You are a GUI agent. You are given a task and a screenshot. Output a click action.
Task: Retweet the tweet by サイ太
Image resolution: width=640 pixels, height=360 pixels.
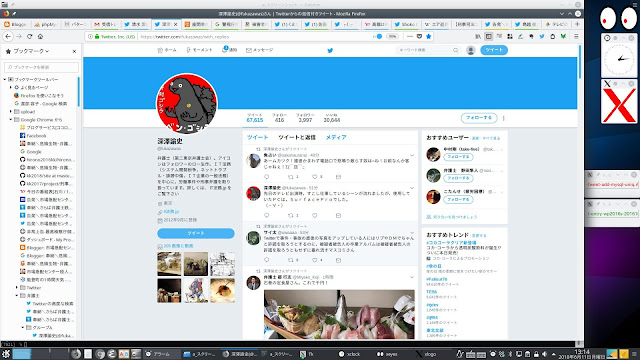pos(291,260)
